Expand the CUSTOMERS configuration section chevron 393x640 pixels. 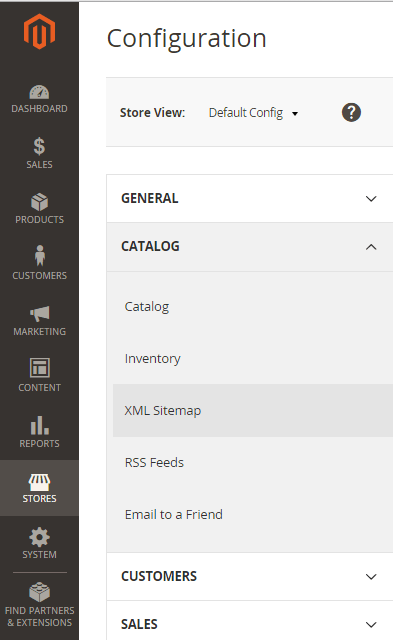pyautogui.click(x=371, y=577)
